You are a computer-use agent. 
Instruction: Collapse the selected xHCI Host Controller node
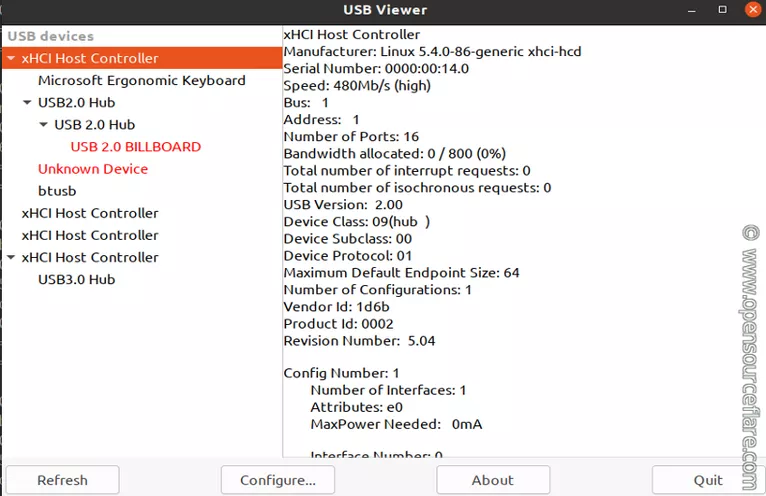11,59
